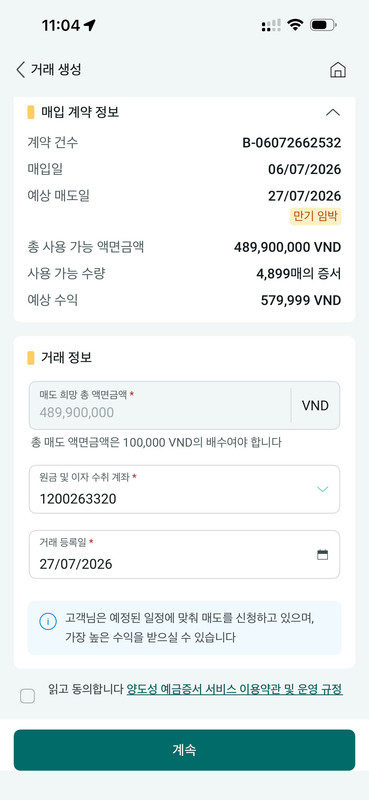Tap the cellular signal icon

[271, 25]
